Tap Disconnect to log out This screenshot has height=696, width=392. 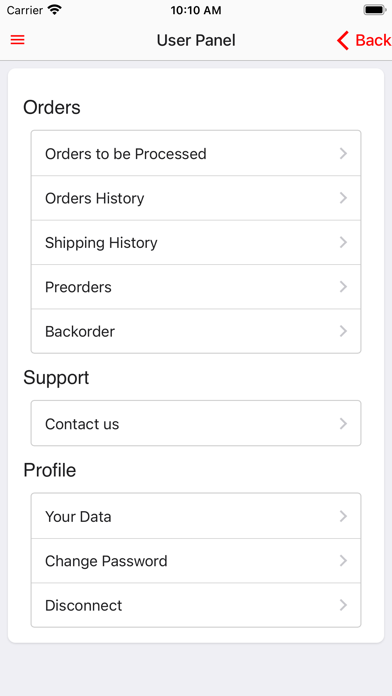[196, 605]
